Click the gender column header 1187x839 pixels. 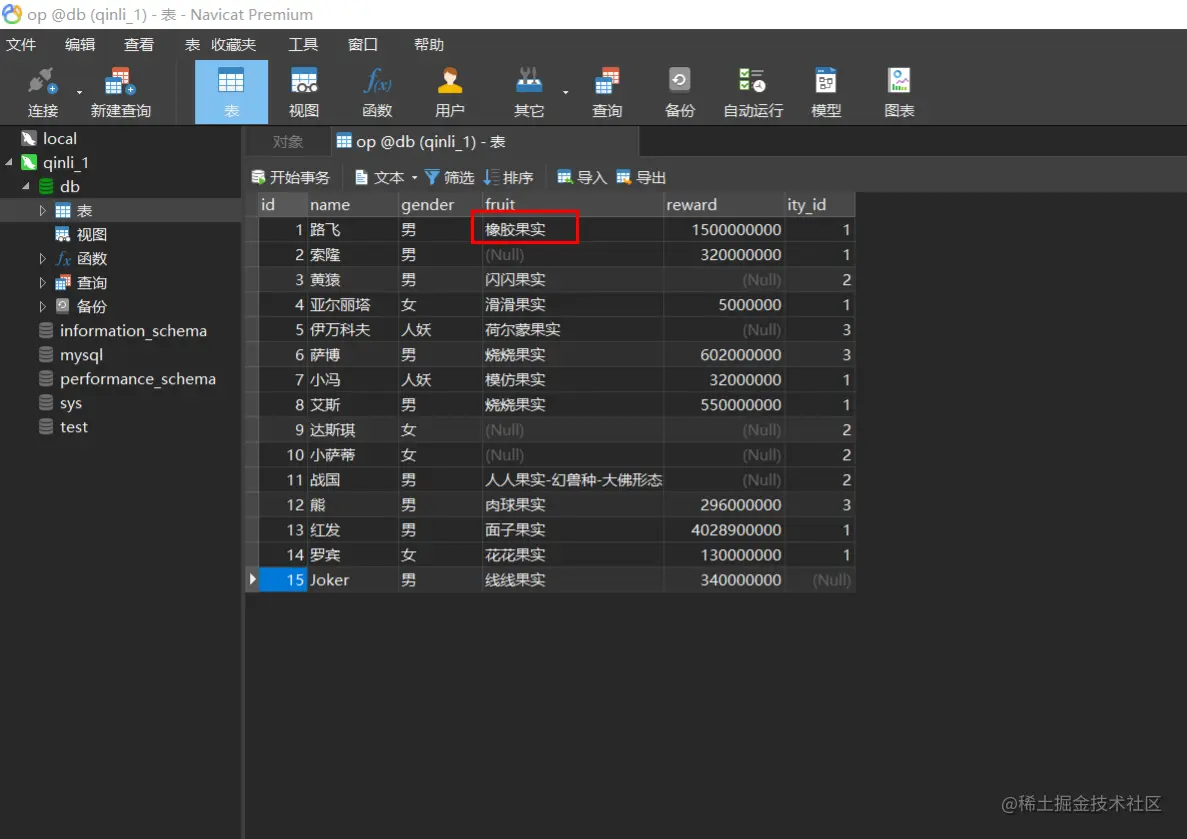click(440, 204)
